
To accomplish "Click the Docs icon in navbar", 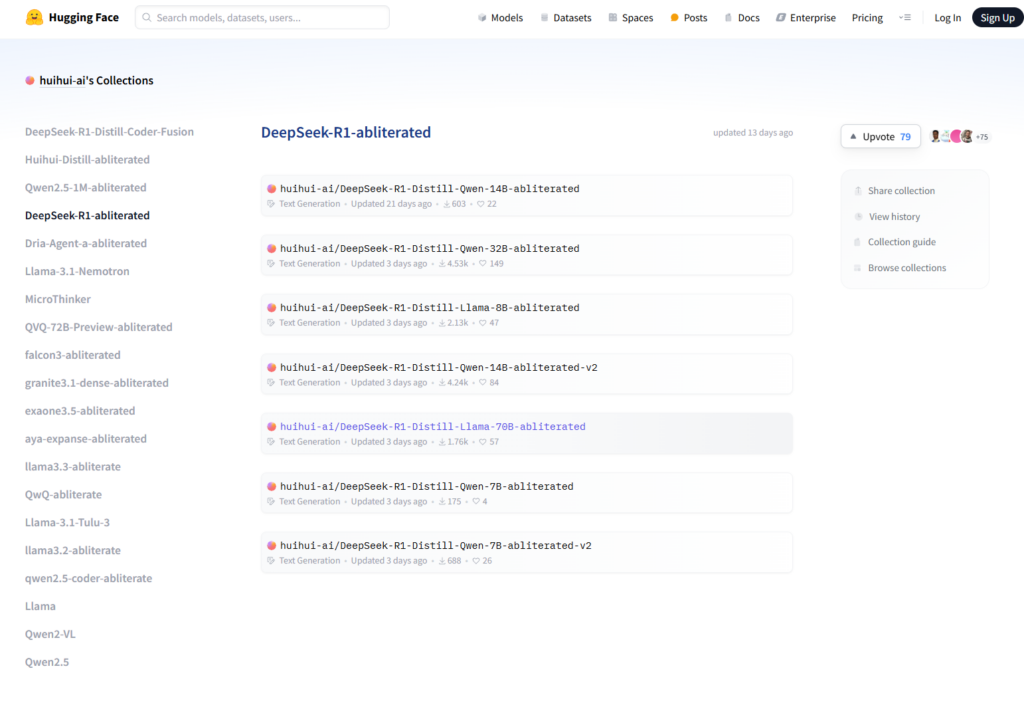I will click(x=728, y=18).
